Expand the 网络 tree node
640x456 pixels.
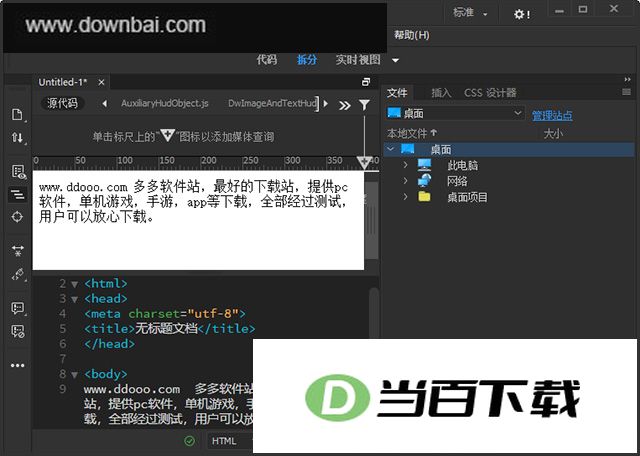(x=405, y=181)
